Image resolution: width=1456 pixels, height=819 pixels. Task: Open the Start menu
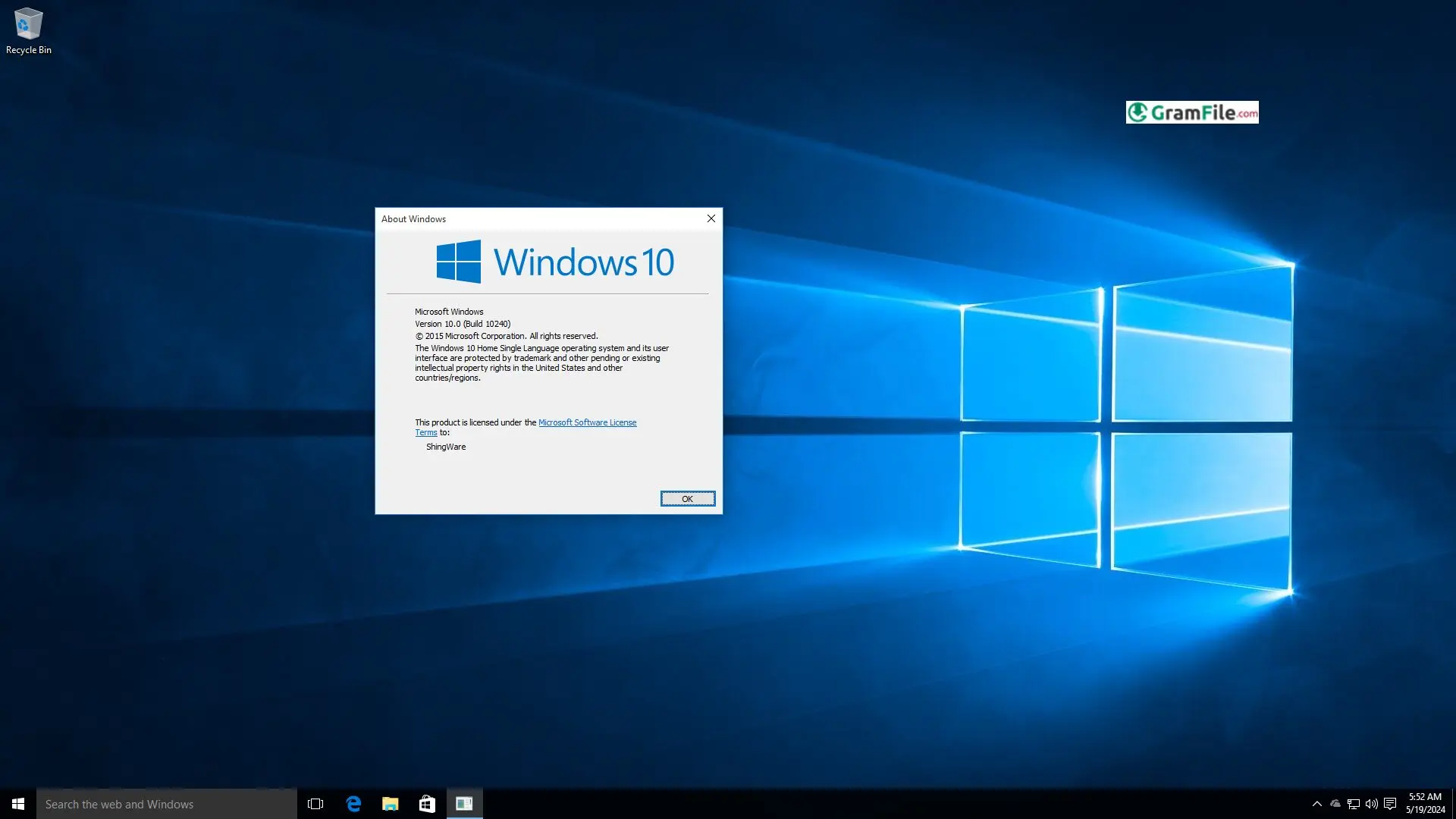tap(18, 804)
